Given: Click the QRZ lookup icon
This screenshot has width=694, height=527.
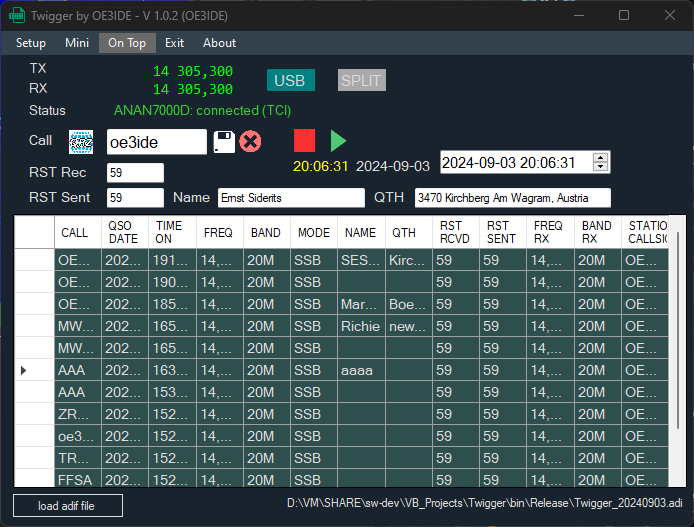Looking at the screenshot, I should click(81, 142).
